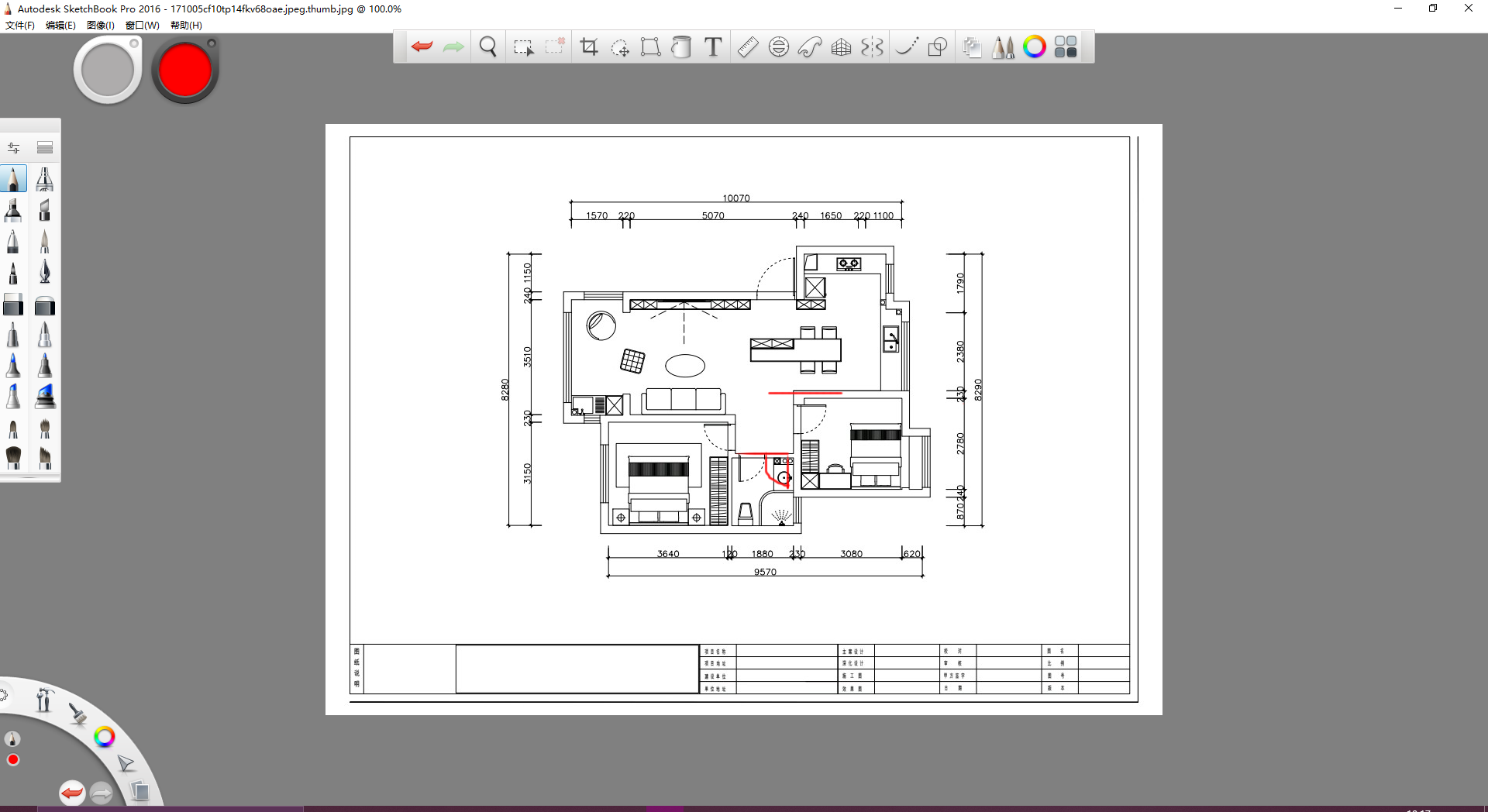Select the Hard Eraser
1488x812 pixels.
(13, 304)
